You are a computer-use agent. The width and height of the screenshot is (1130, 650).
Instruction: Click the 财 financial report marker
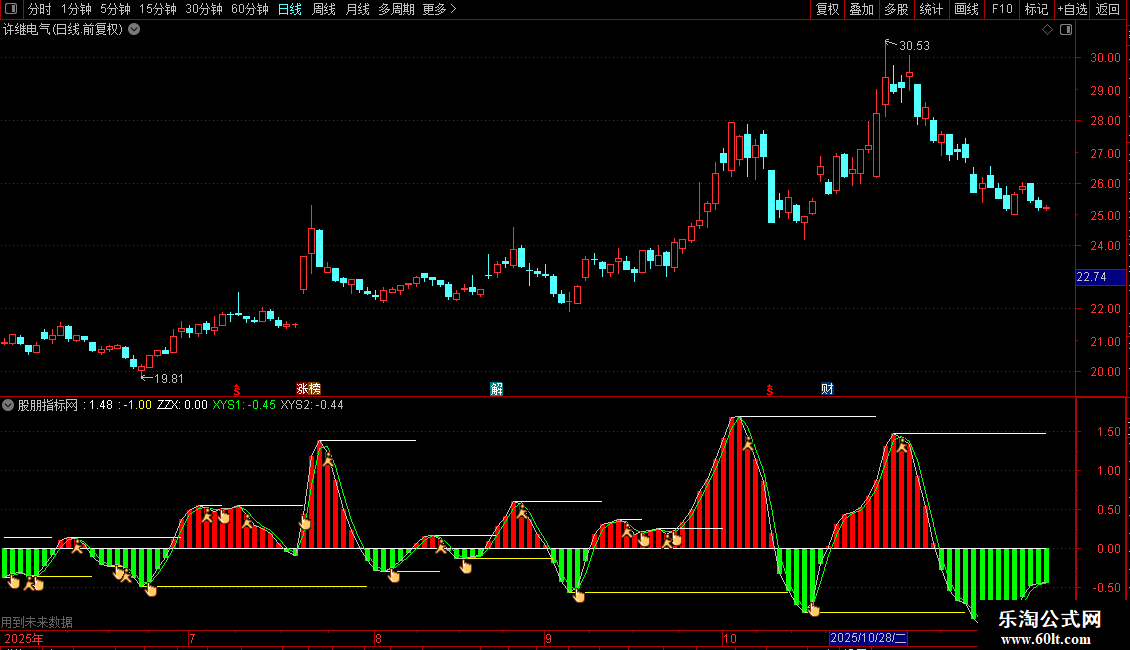pos(827,388)
